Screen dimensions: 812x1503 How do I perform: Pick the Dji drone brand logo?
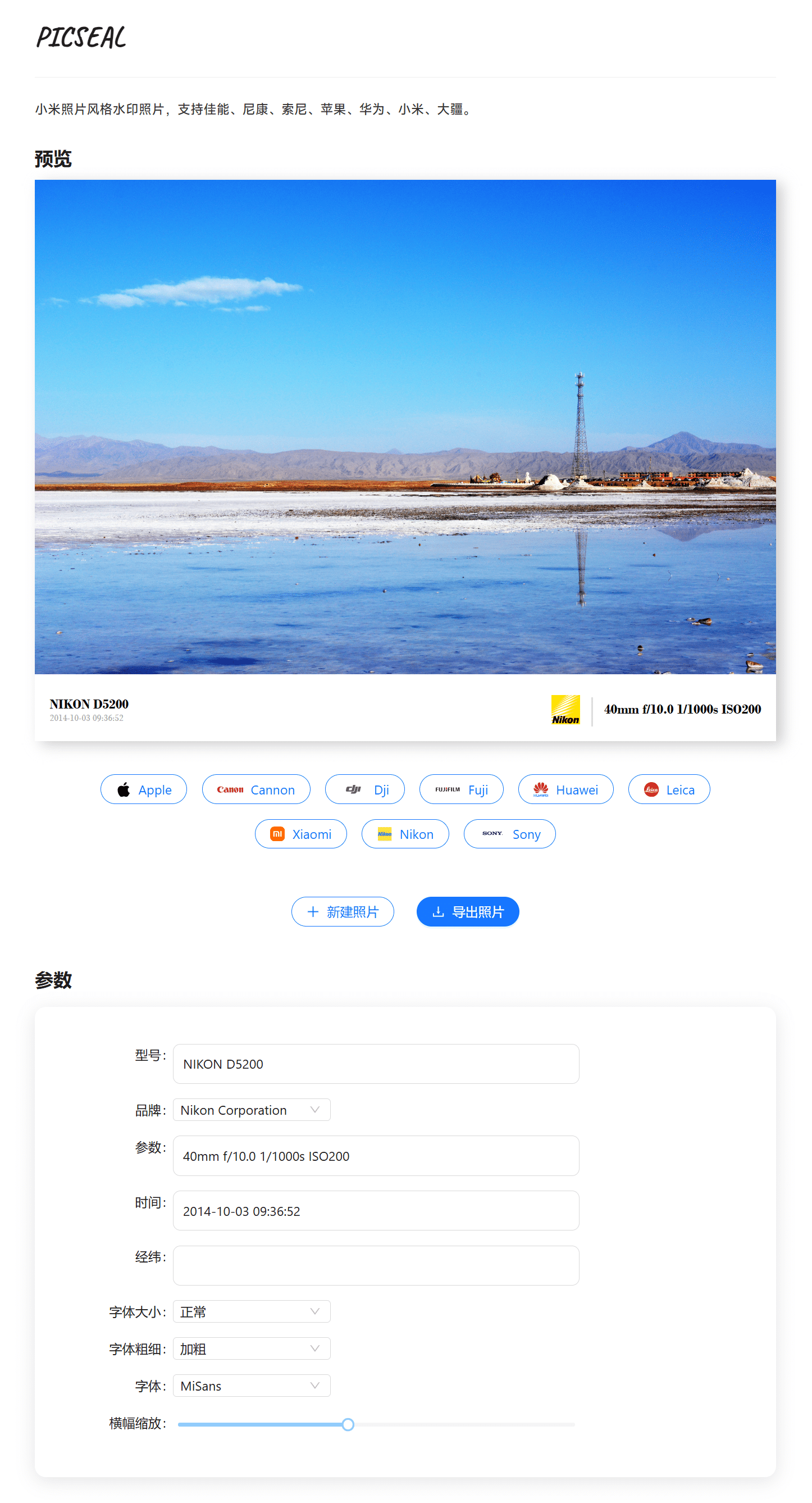pyautogui.click(x=364, y=789)
